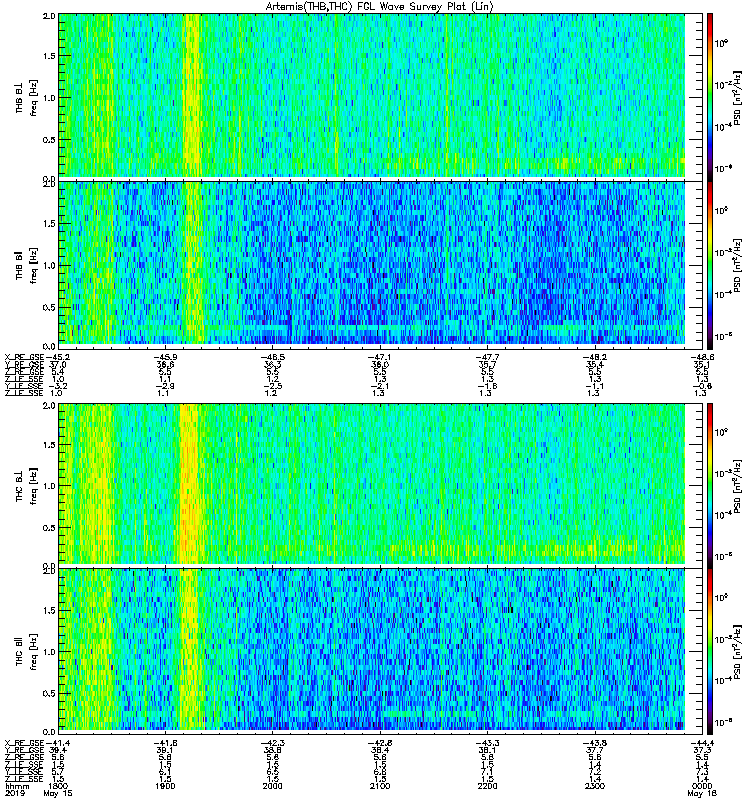Click the PSD [nT²/Hz] label of the bottom color bar

[x=737, y=652]
